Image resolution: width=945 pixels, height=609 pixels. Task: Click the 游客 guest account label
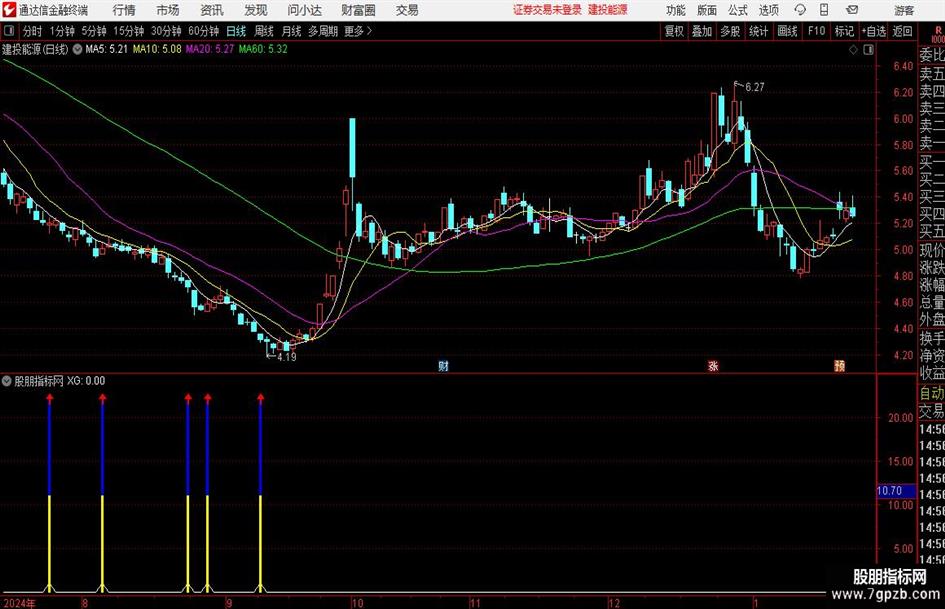904,10
